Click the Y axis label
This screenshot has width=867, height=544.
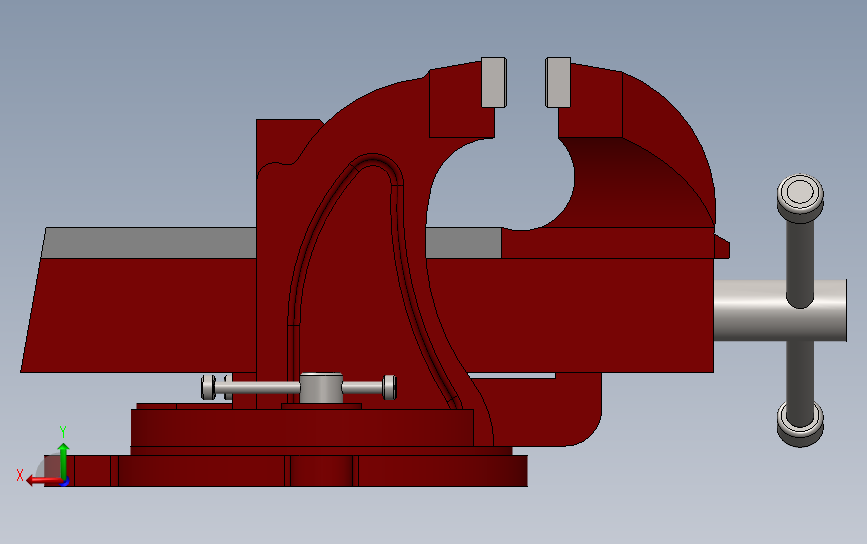point(63,432)
